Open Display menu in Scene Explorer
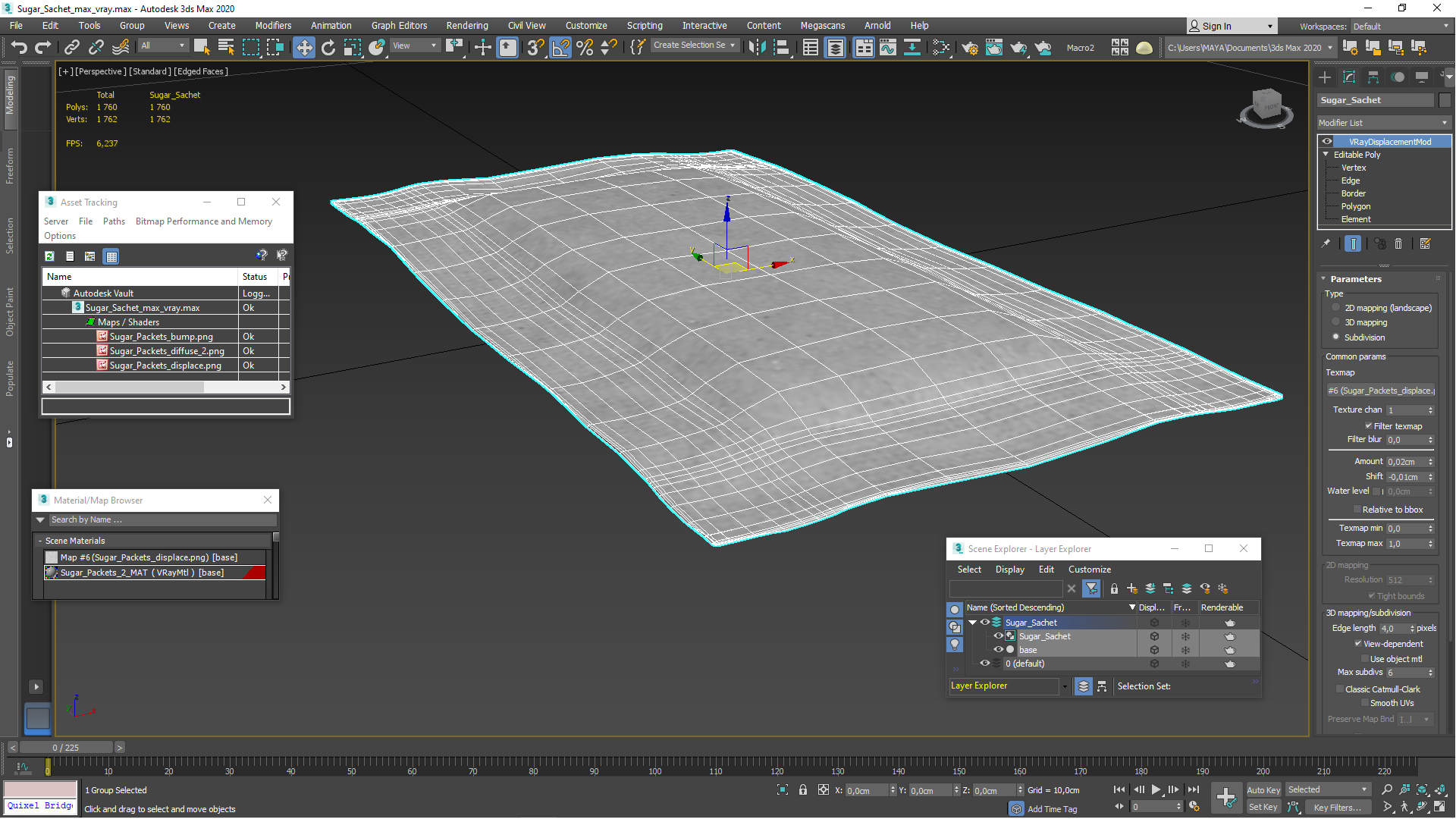 click(1009, 569)
